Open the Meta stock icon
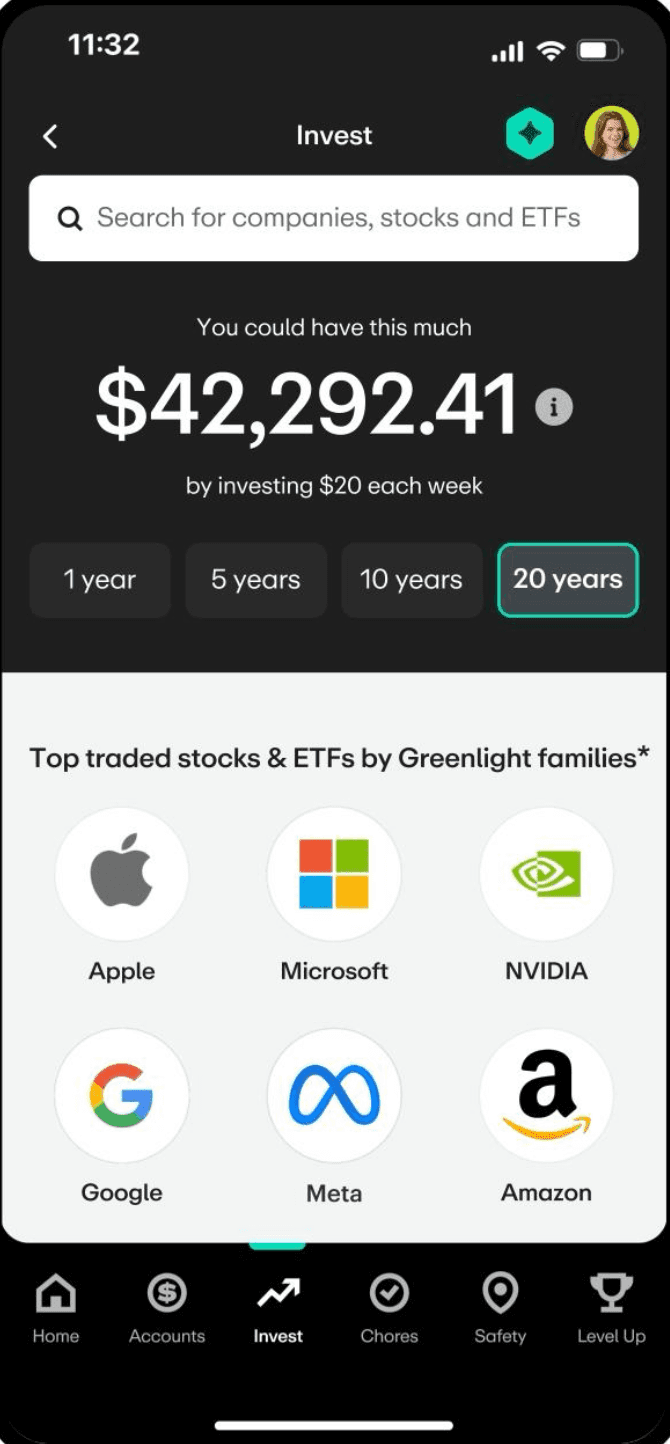 pos(334,1095)
